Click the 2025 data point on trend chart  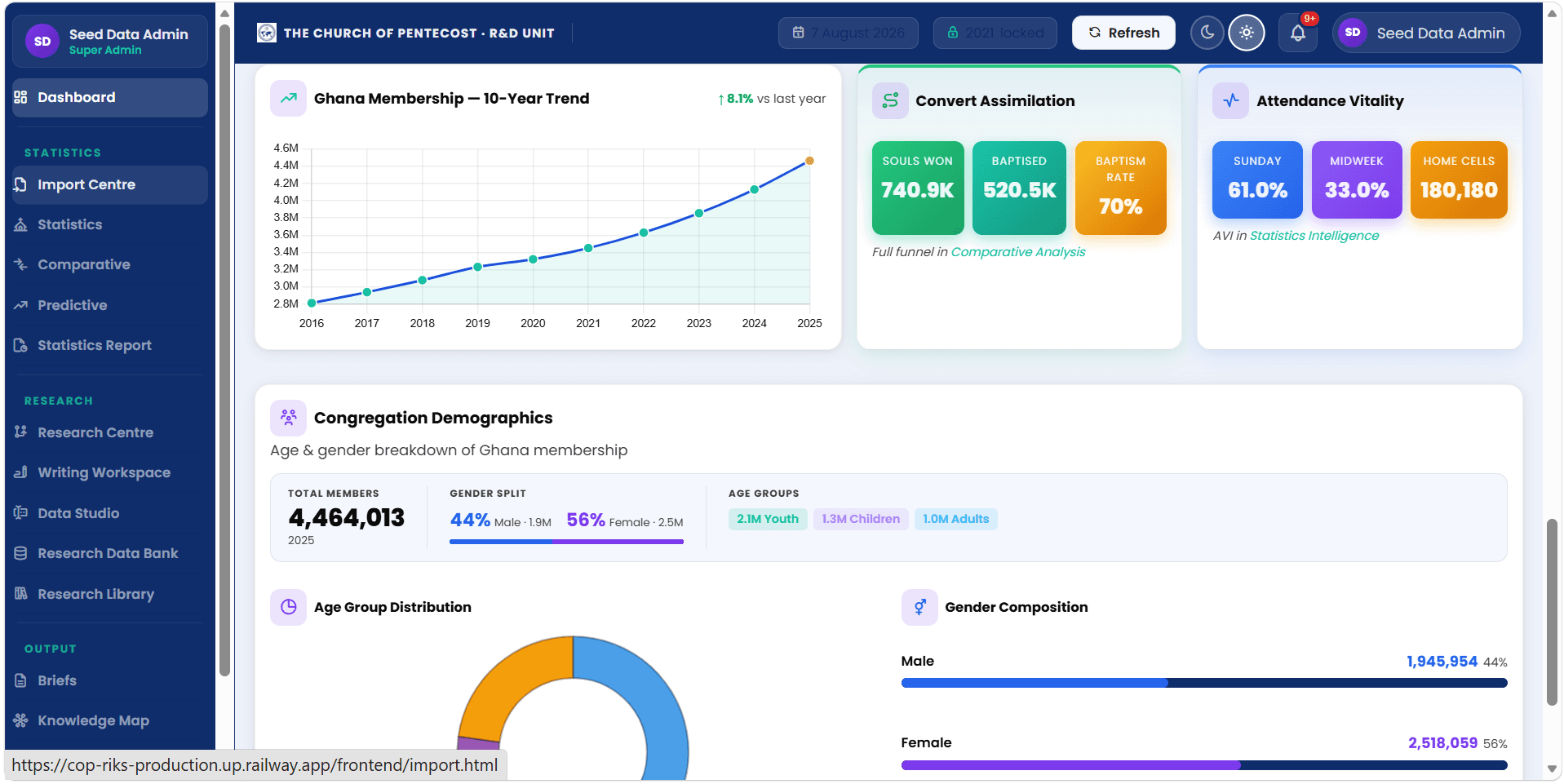point(809,161)
